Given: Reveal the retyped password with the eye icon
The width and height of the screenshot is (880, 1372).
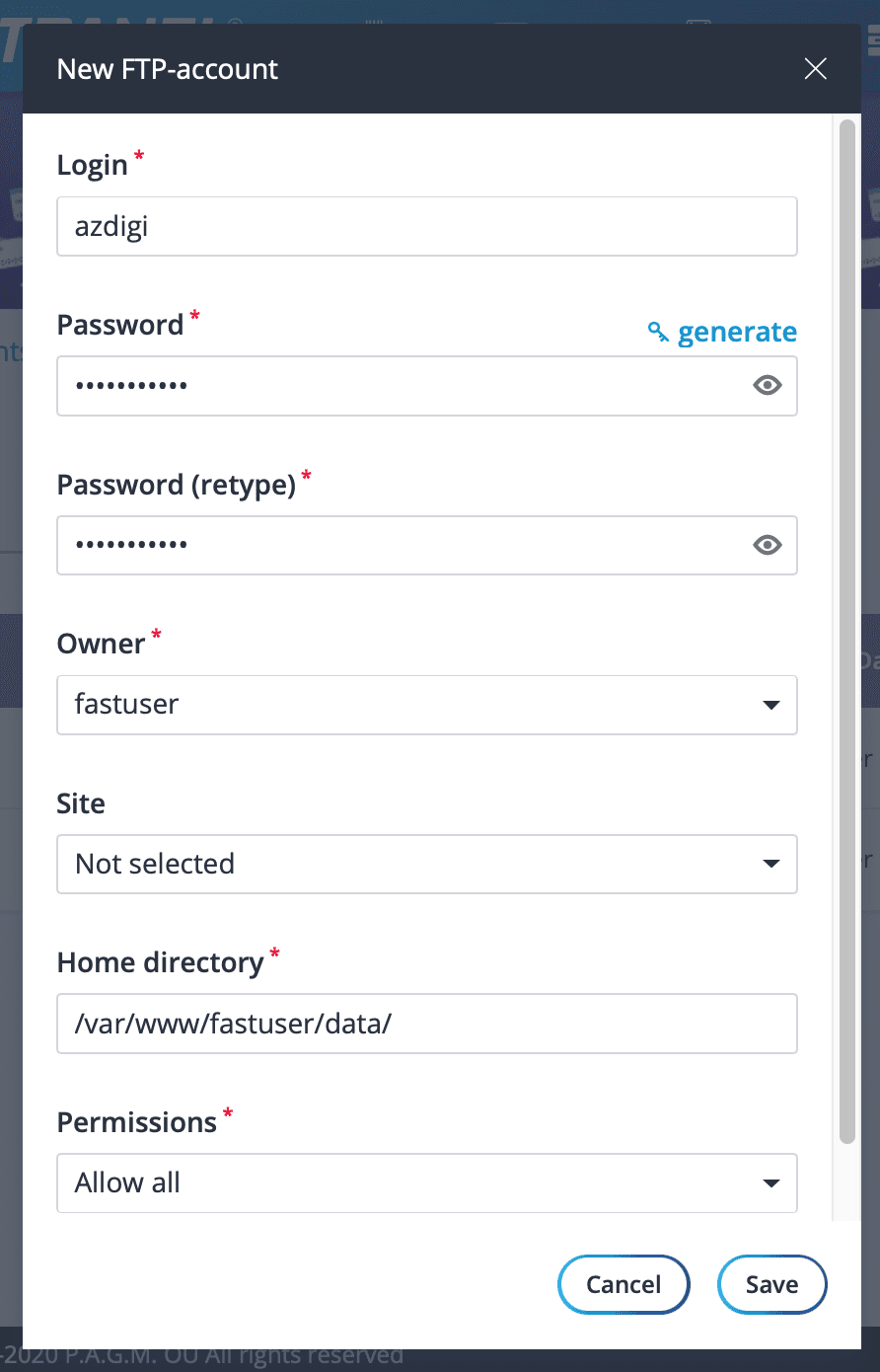Looking at the screenshot, I should pos(768,545).
